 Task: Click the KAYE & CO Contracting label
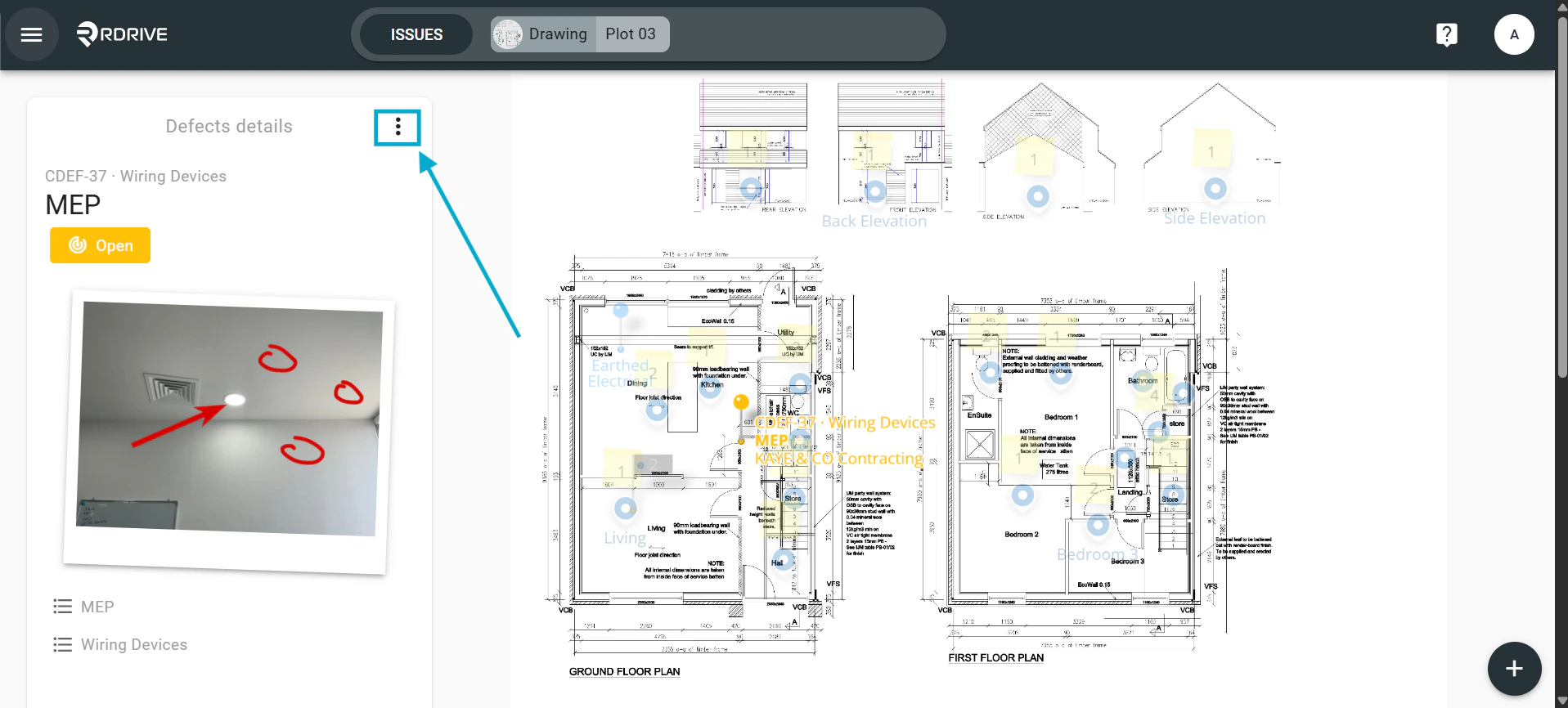[x=838, y=459]
